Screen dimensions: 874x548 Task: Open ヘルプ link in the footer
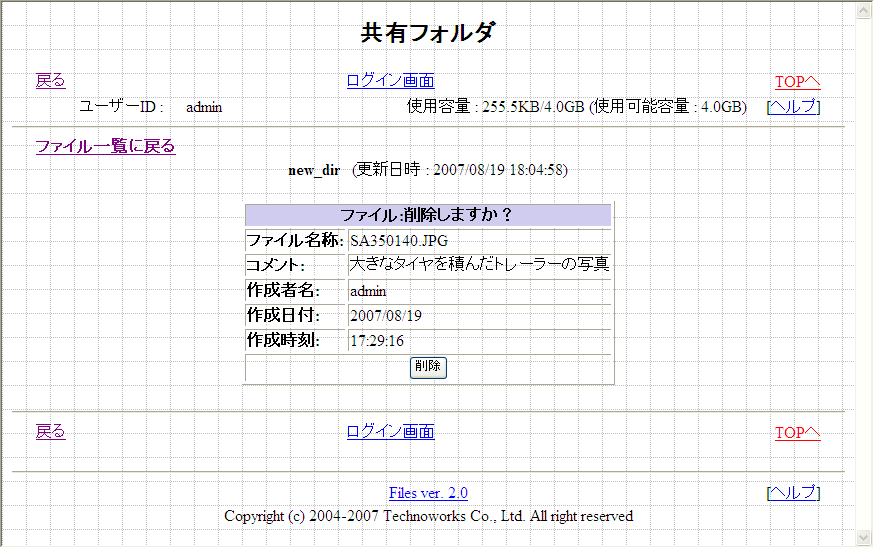[793, 493]
